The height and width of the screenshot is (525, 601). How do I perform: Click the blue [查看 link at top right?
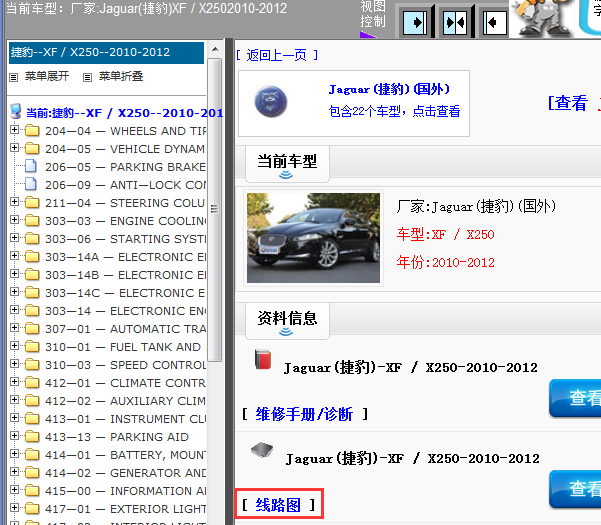pos(568,103)
